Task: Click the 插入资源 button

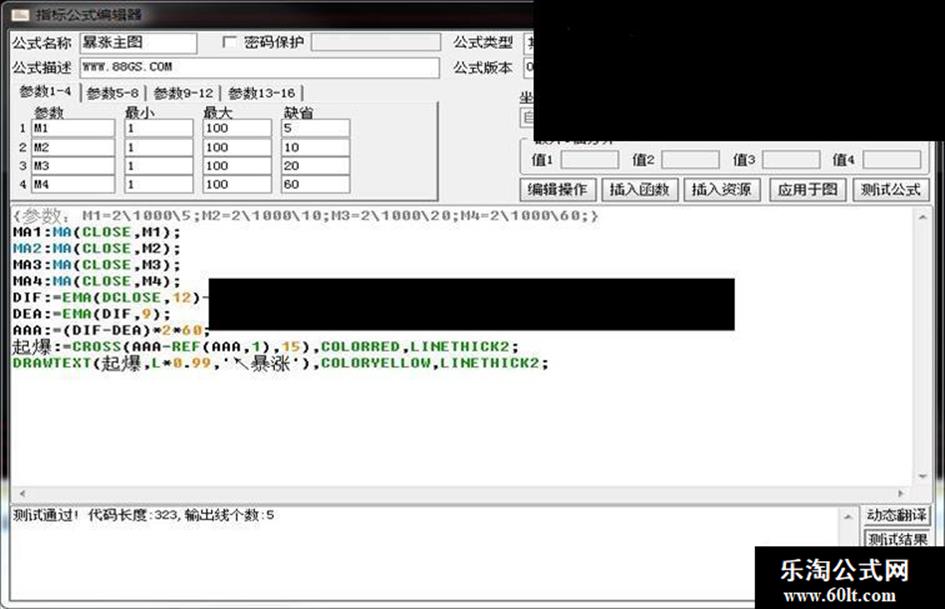Action: click(x=722, y=190)
